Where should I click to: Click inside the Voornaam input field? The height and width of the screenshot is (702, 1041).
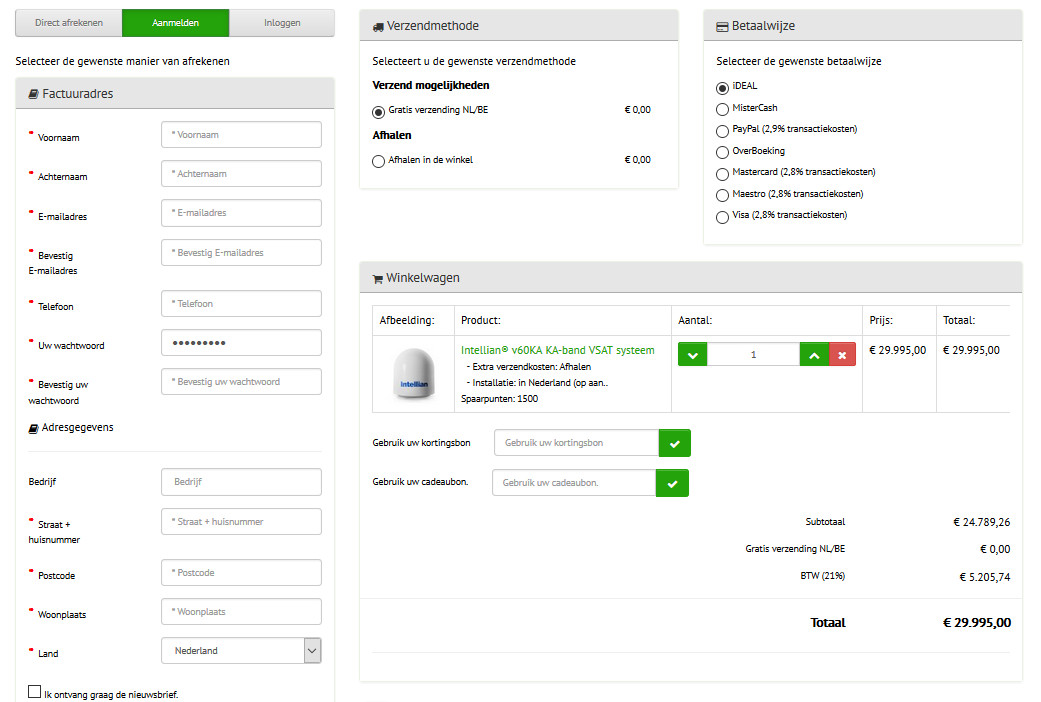click(x=240, y=134)
